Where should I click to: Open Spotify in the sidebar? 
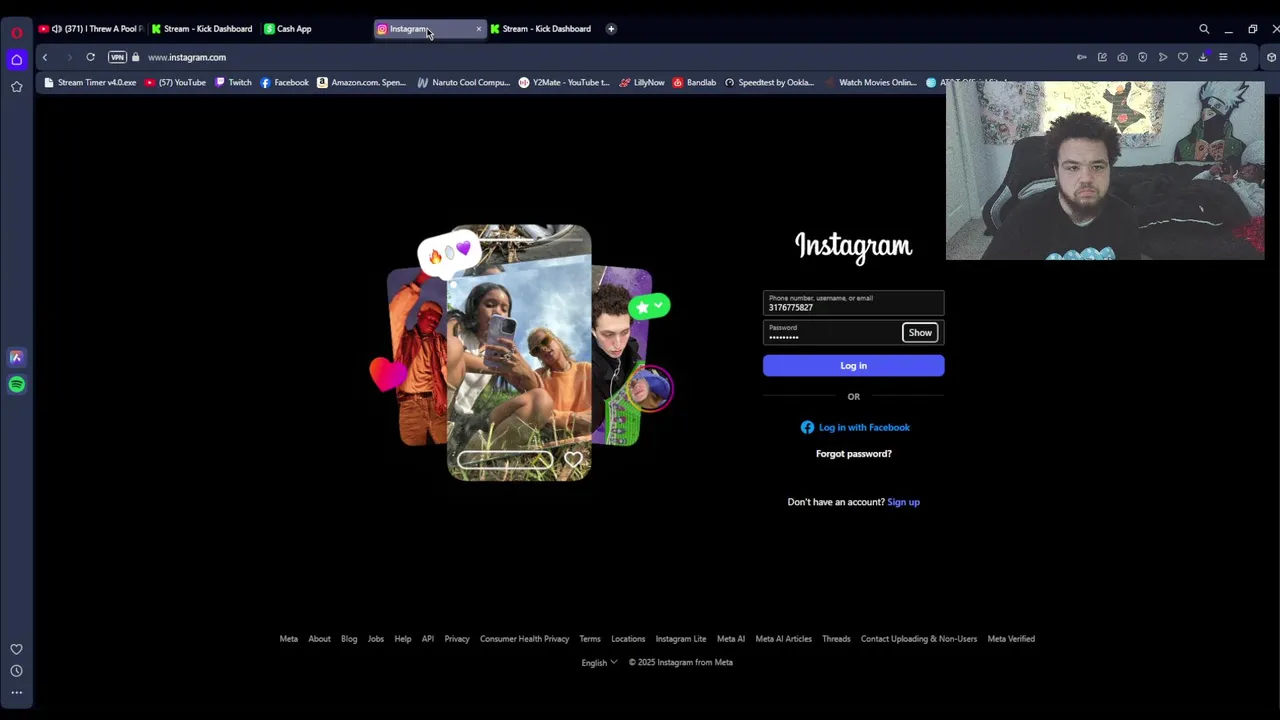pyautogui.click(x=16, y=384)
